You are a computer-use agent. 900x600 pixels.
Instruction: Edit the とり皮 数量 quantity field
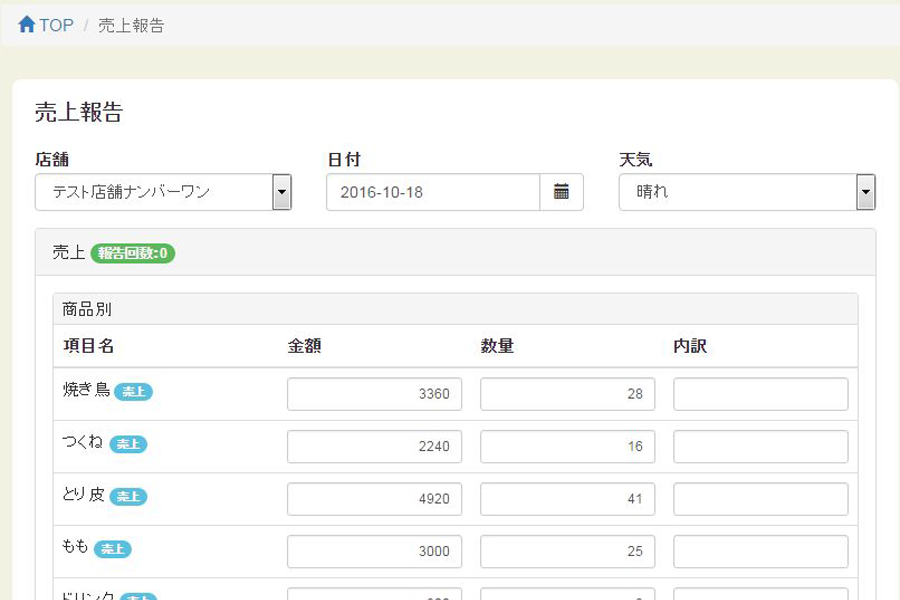coord(567,499)
